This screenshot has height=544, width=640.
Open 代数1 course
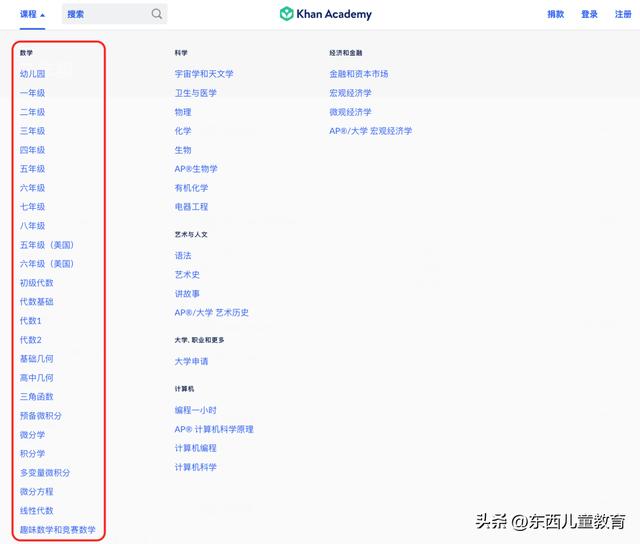click(31, 321)
